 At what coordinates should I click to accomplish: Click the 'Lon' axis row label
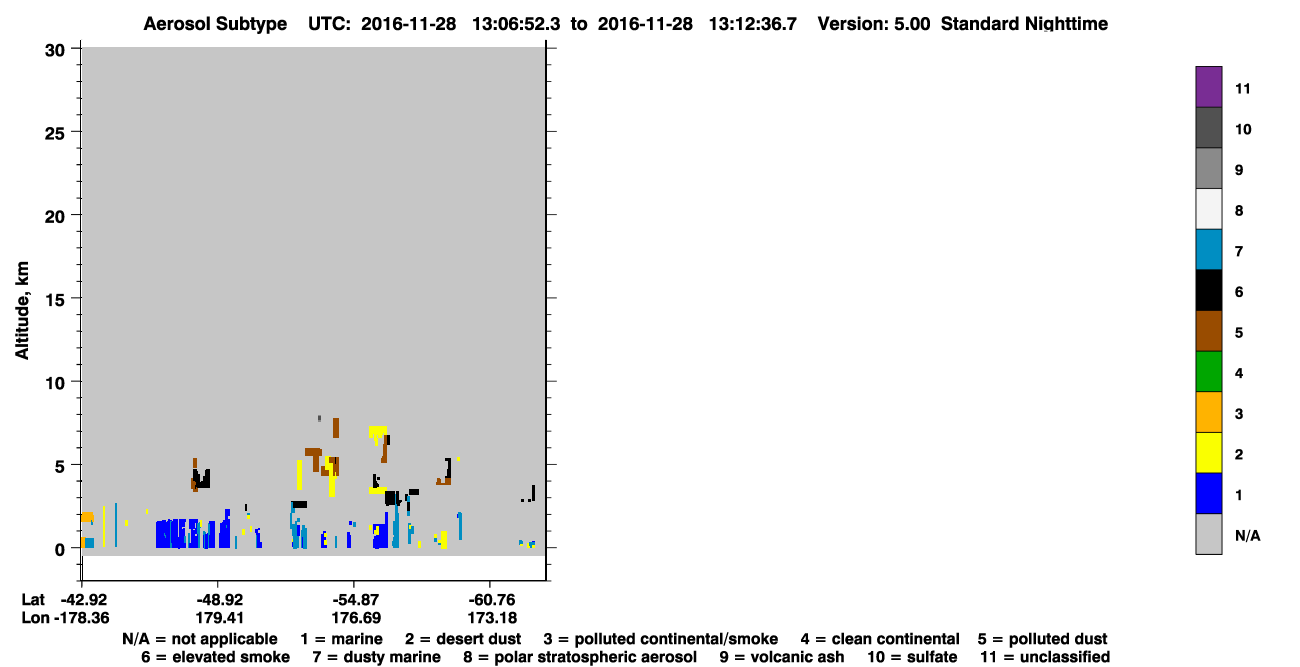coord(34,618)
